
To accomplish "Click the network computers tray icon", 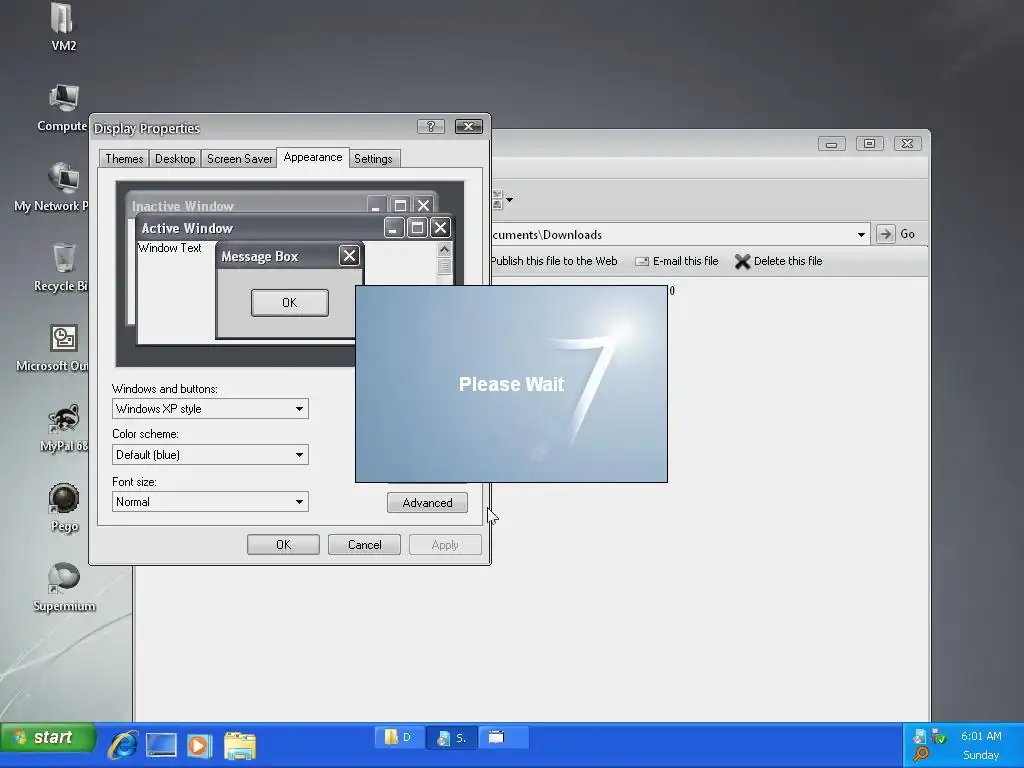I will point(920,737).
